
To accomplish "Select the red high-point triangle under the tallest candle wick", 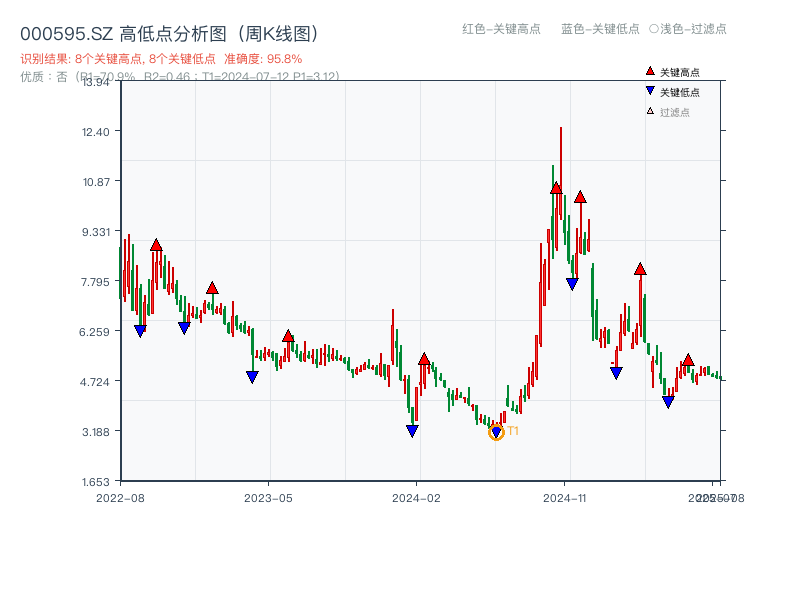I will (x=556, y=188).
